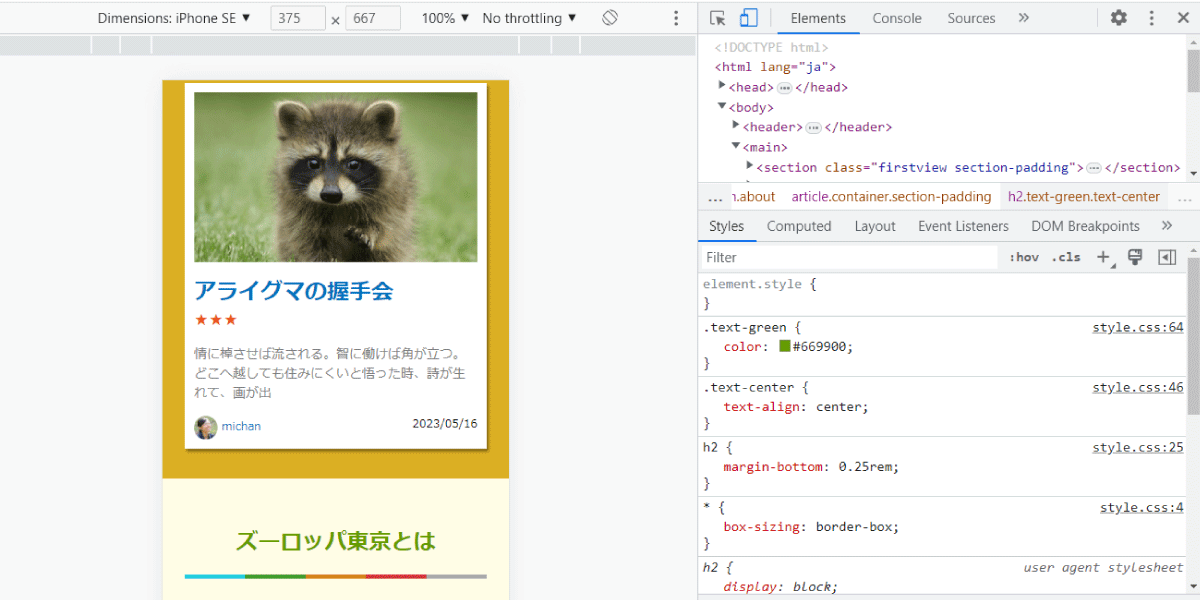Open the rendering emulations paintbrush icon
Screen dimensions: 1200x600
(x=1135, y=257)
